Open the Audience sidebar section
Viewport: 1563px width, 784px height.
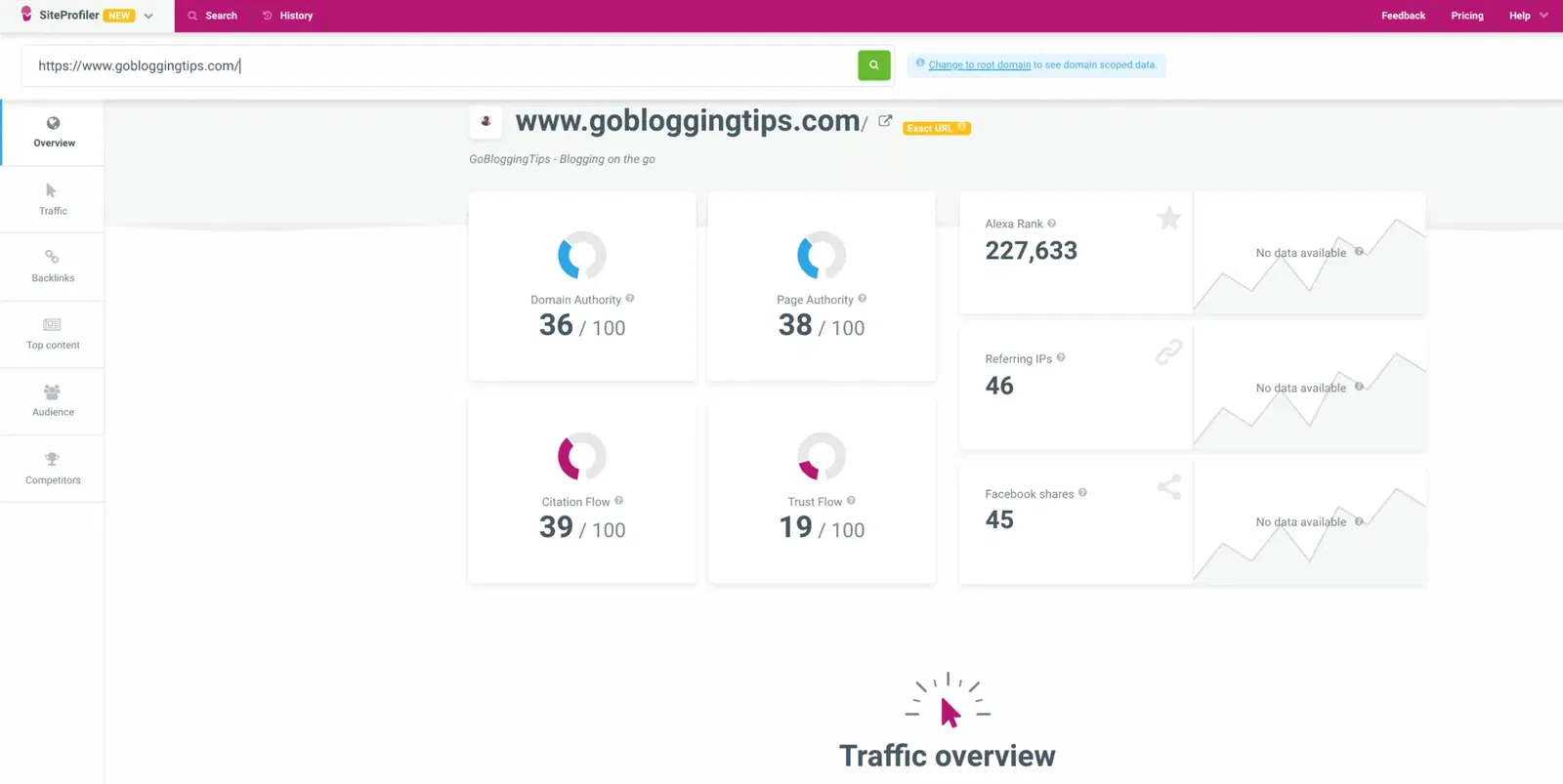click(53, 401)
